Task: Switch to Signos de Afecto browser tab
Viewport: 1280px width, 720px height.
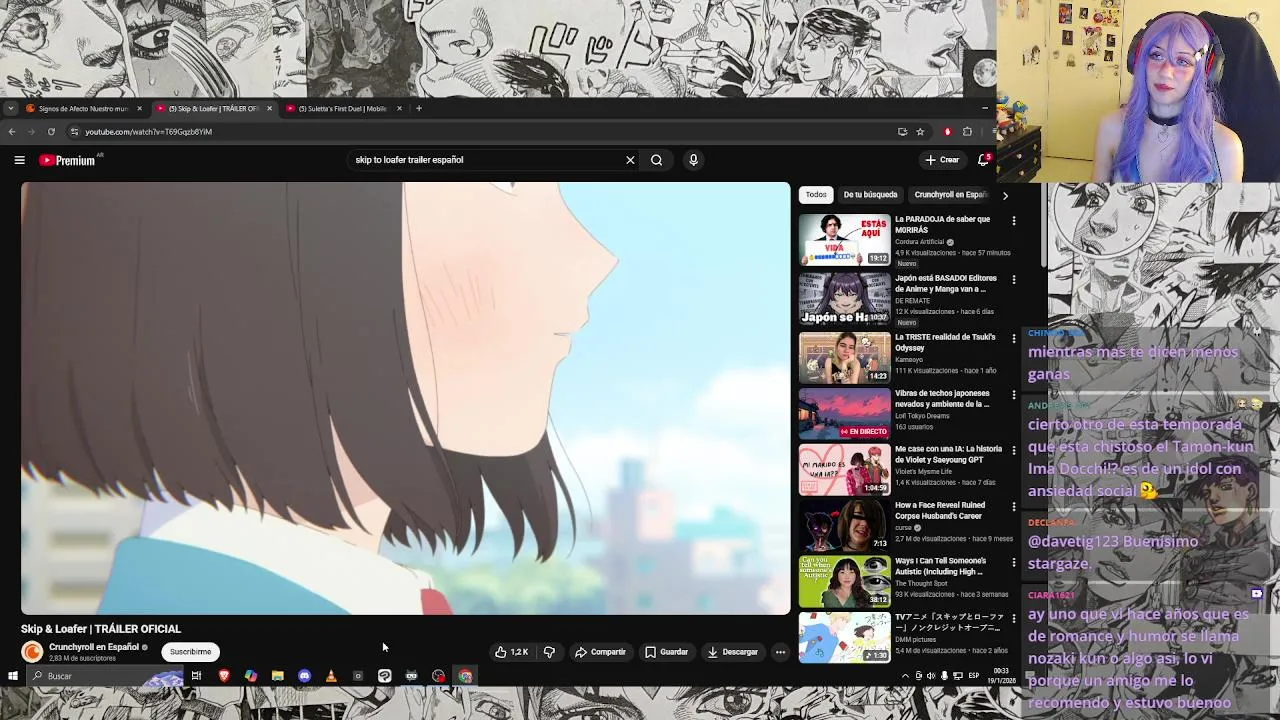Action: 83,108
